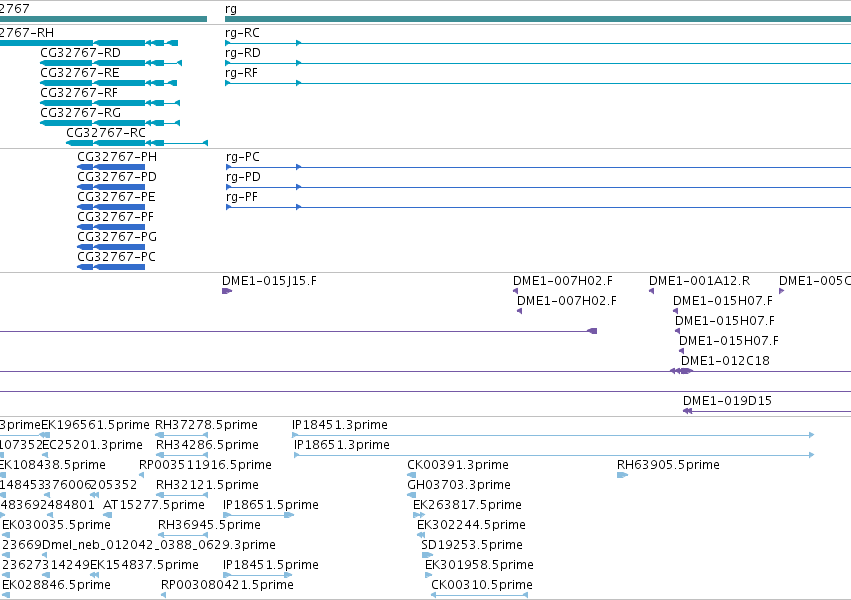
Task: Select transcript CG32767-RF
Action: tap(110, 103)
